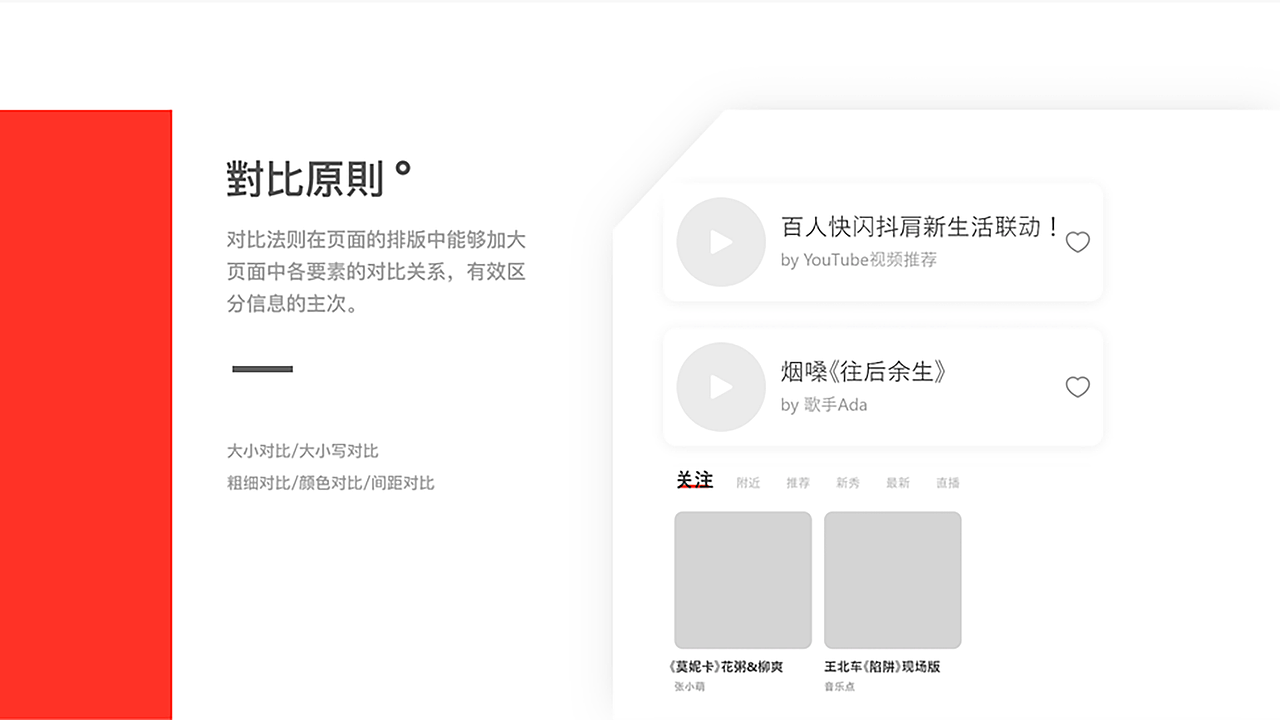Open the 推荐 tab
This screenshot has width=1280, height=720.
point(799,483)
